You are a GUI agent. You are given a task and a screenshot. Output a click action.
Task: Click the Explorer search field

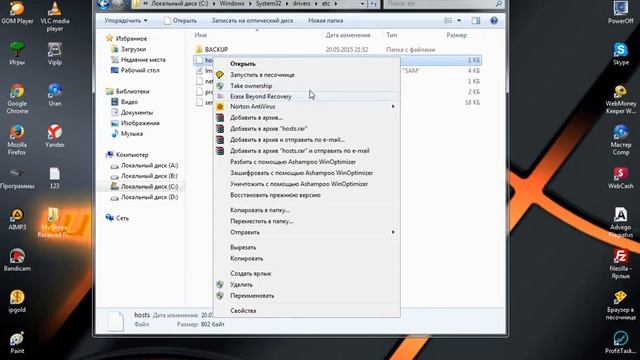[443, 4]
